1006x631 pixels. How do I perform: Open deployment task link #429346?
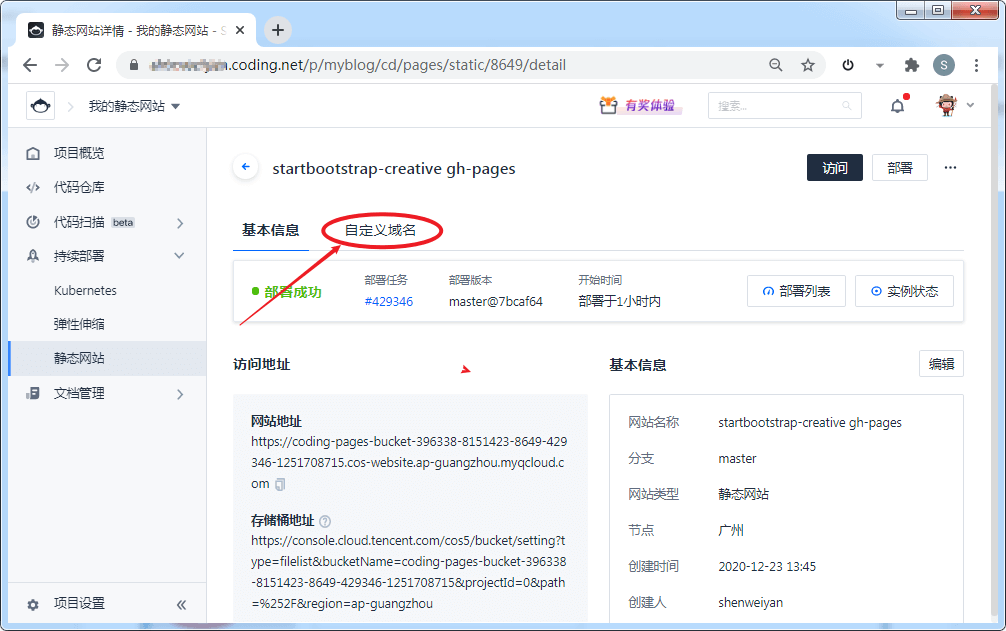coord(389,301)
